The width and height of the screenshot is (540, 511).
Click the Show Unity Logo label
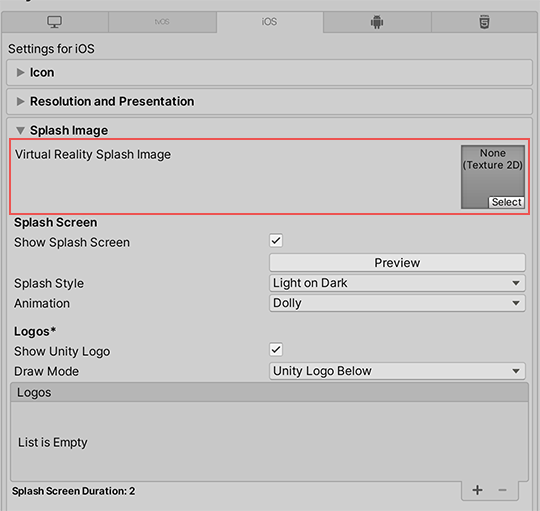62,352
